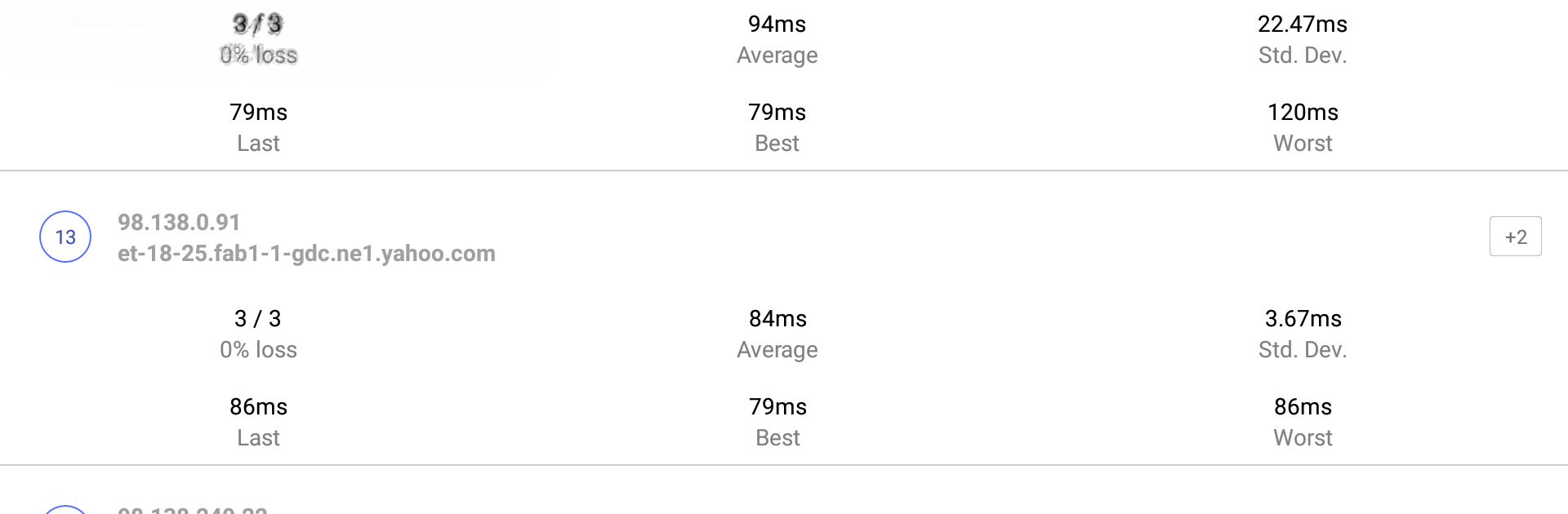Open hostname et-18-25.fab1-1-gdc.ne1.yahoo.com
This screenshot has width=1568, height=514.
click(x=306, y=254)
